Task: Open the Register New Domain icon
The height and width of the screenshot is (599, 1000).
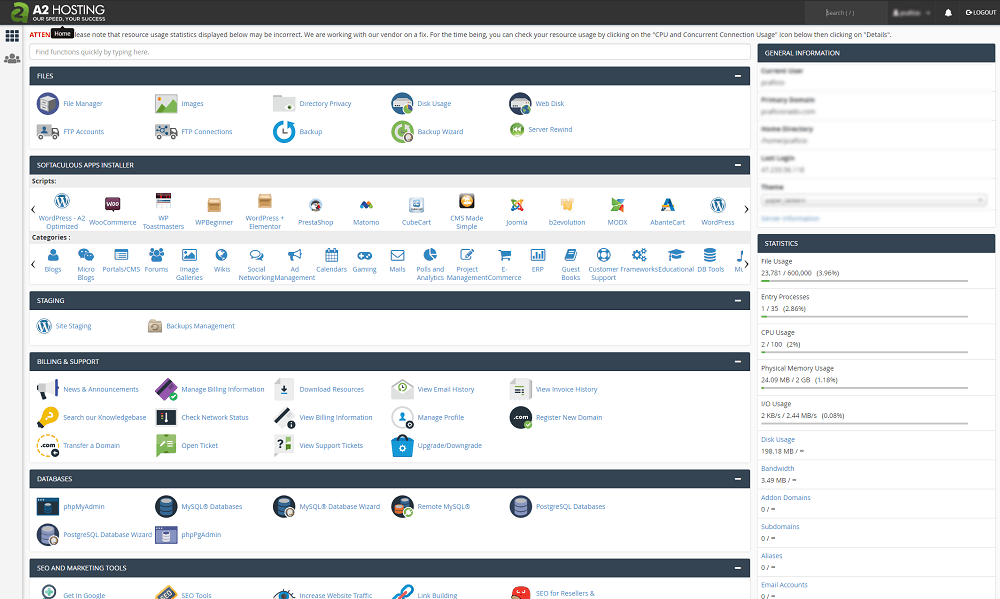Action: pyautogui.click(x=520, y=417)
